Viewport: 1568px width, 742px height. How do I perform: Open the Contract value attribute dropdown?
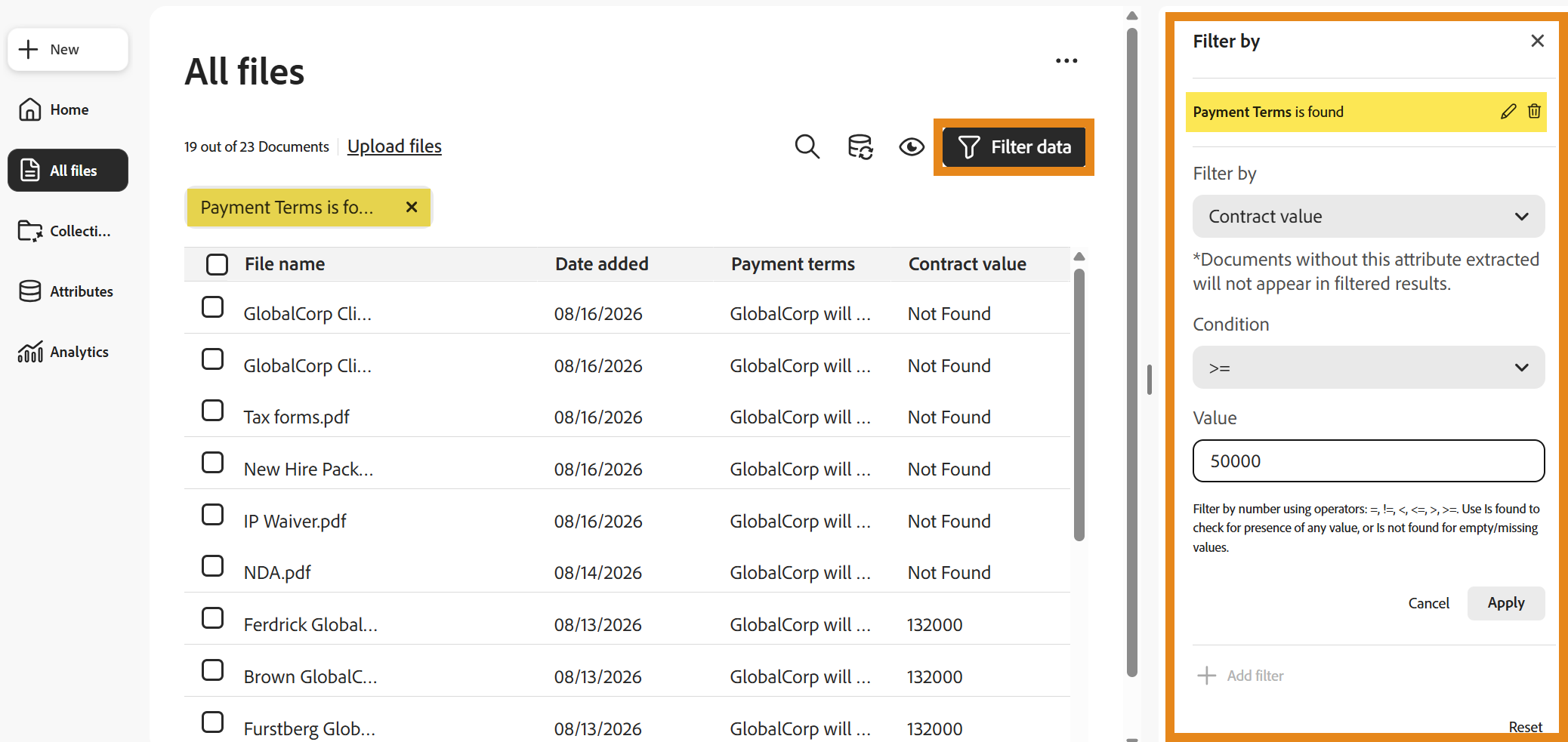click(1369, 217)
